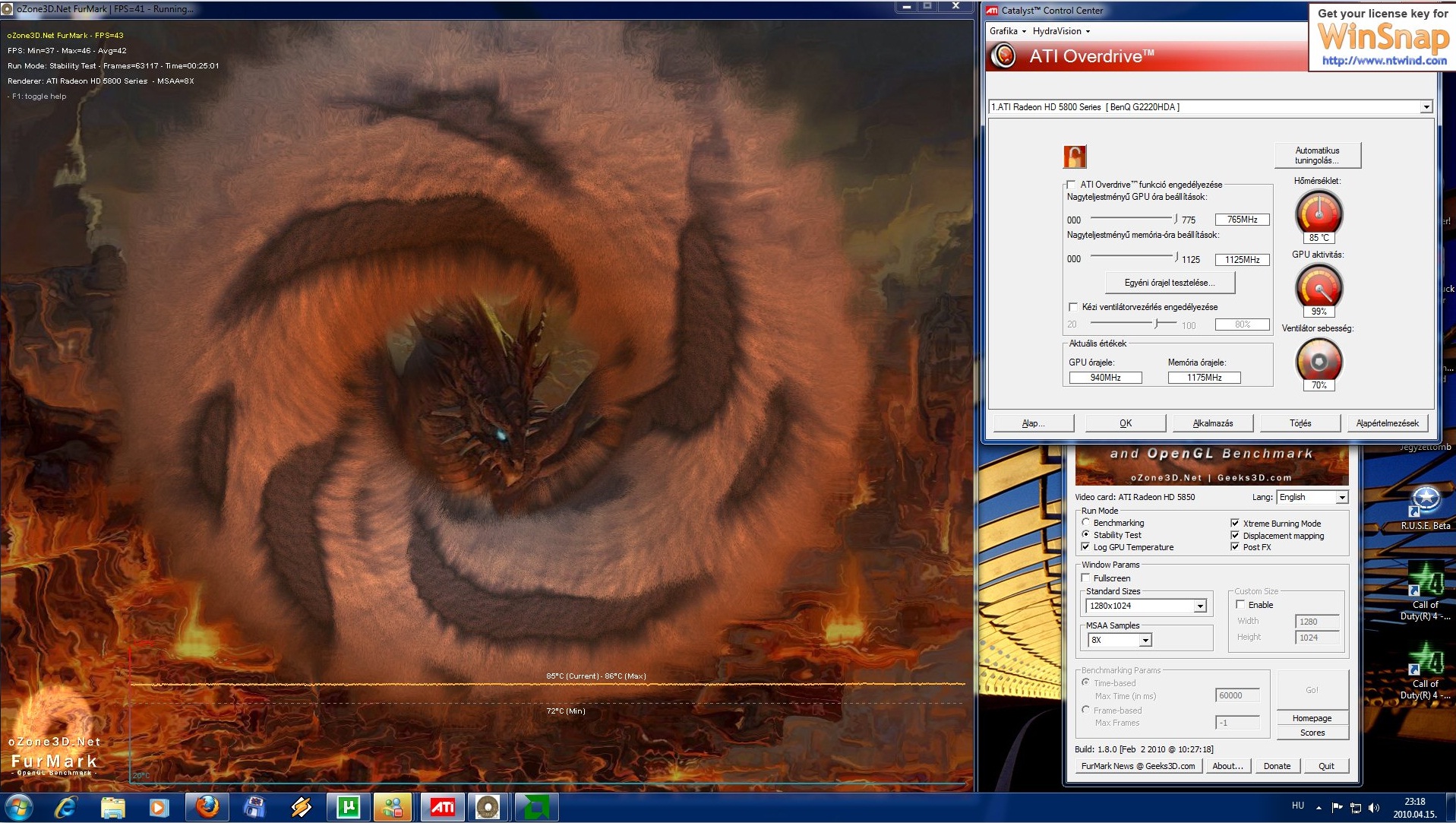Viewport: 1456px width, 823px height.
Task: Toggle Log GPU Temperature checkbox
Action: pyautogui.click(x=1085, y=546)
